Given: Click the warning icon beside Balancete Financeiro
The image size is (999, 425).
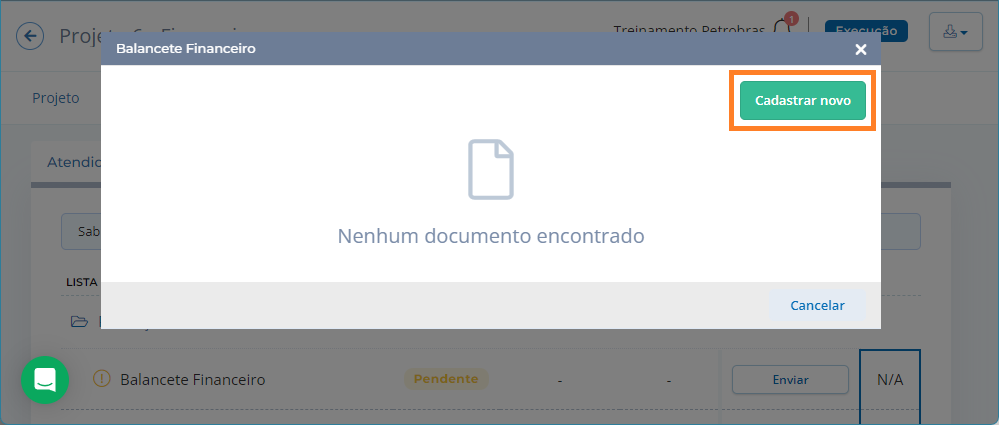Looking at the screenshot, I should (x=102, y=379).
